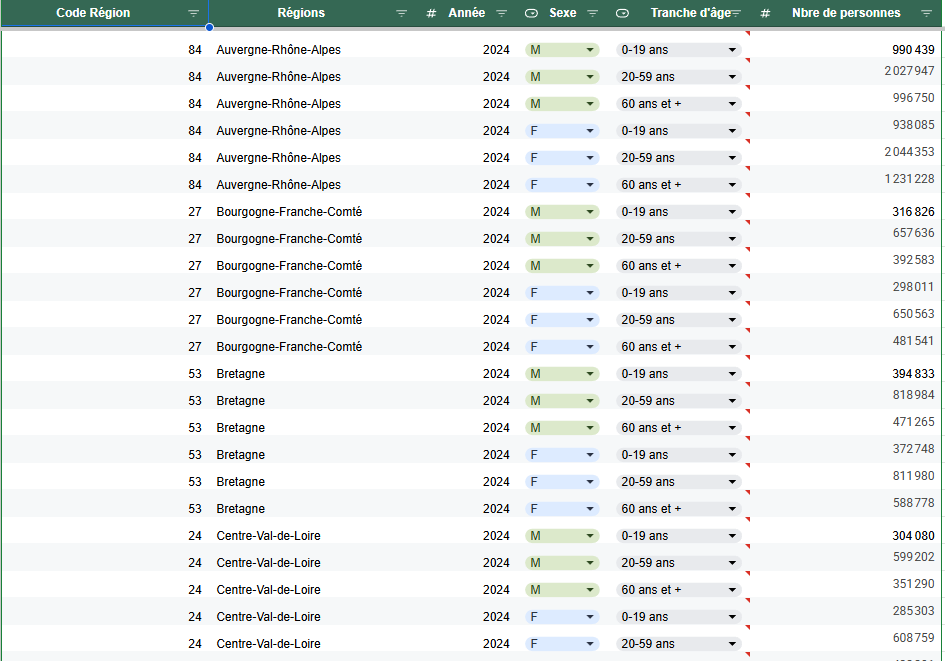Open filter icon in Tranche d'âge header

point(735,14)
